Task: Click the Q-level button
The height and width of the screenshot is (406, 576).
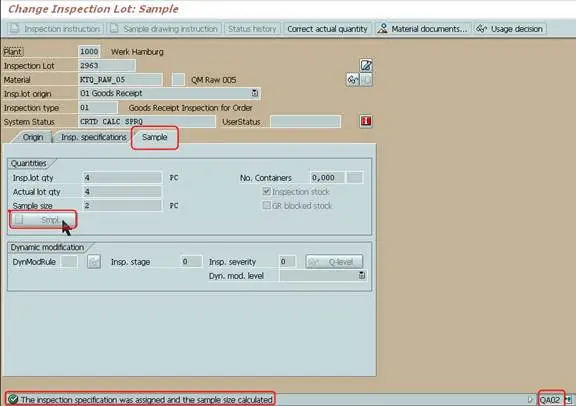Action: 334,262
